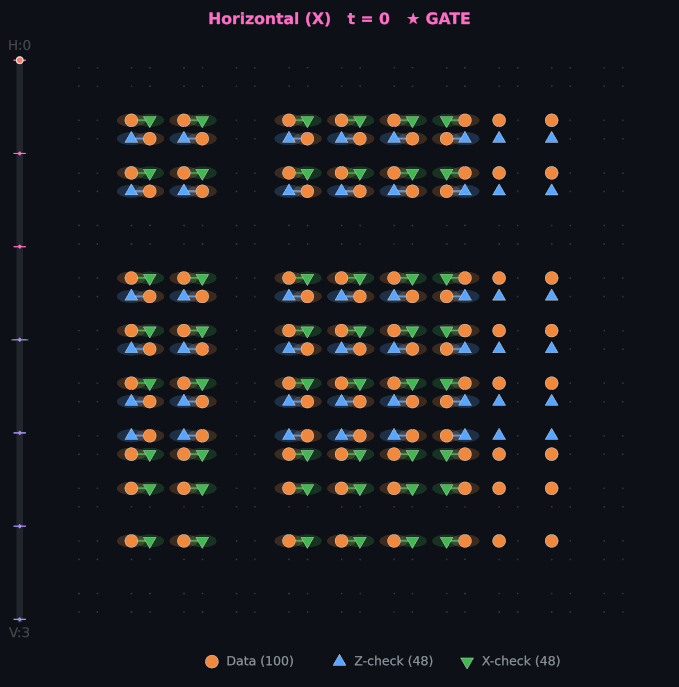Click the bottom-most tick on vertical slider
The width and height of the screenshot is (679, 687).
point(19,619)
